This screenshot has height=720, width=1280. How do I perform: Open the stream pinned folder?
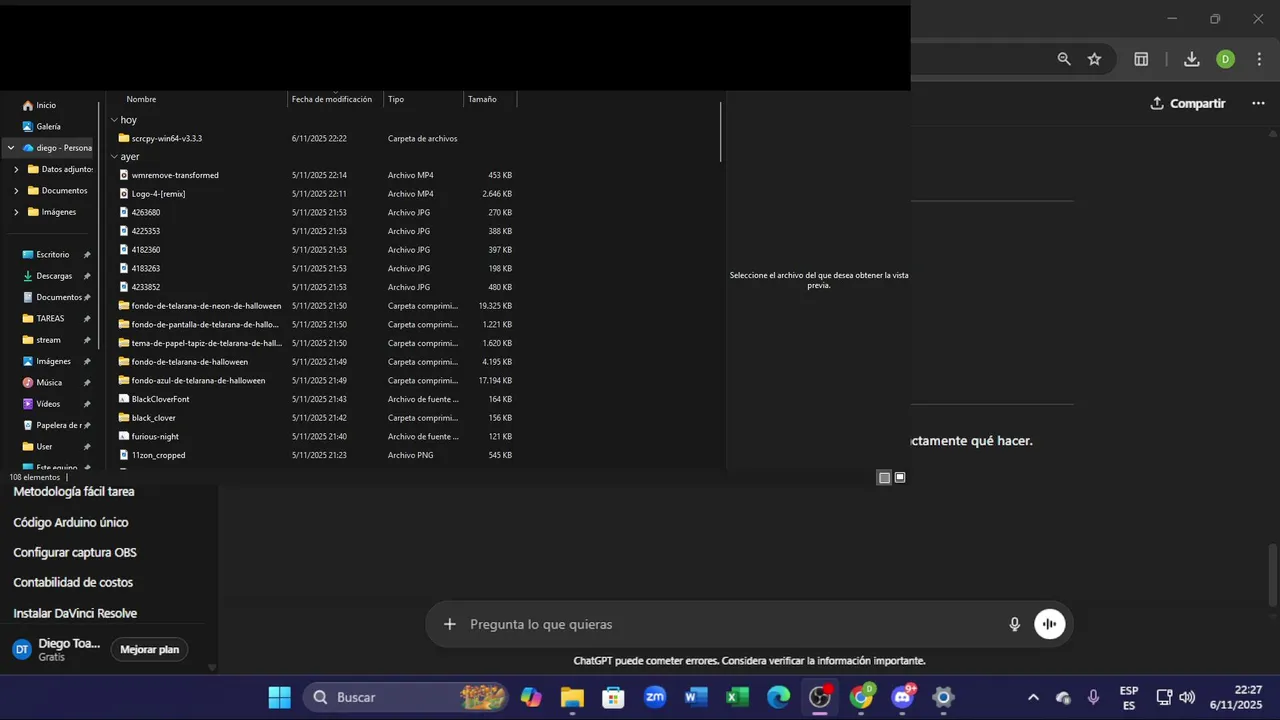click(x=43, y=340)
